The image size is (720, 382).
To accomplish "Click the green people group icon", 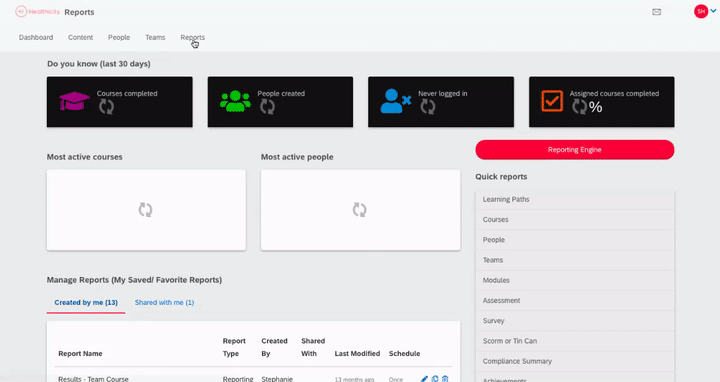I will coord(235,101).
